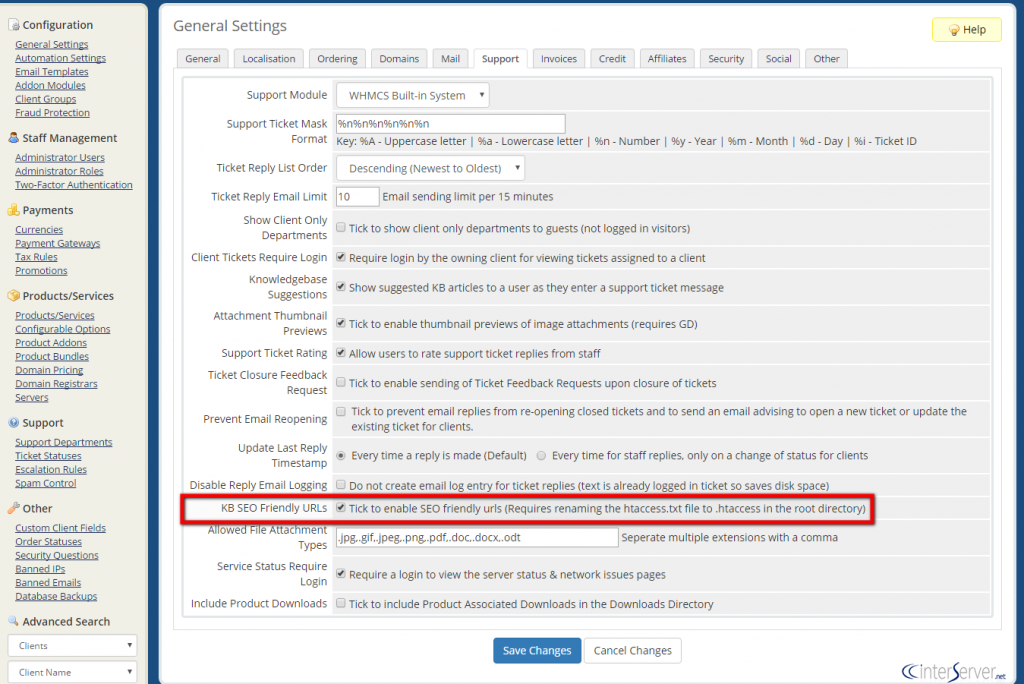Enable Ticket Closure Feedback Request checkbox
The height and width of the screenshot is (684, 1024).
pyautogui.click(x=341, y=382)
